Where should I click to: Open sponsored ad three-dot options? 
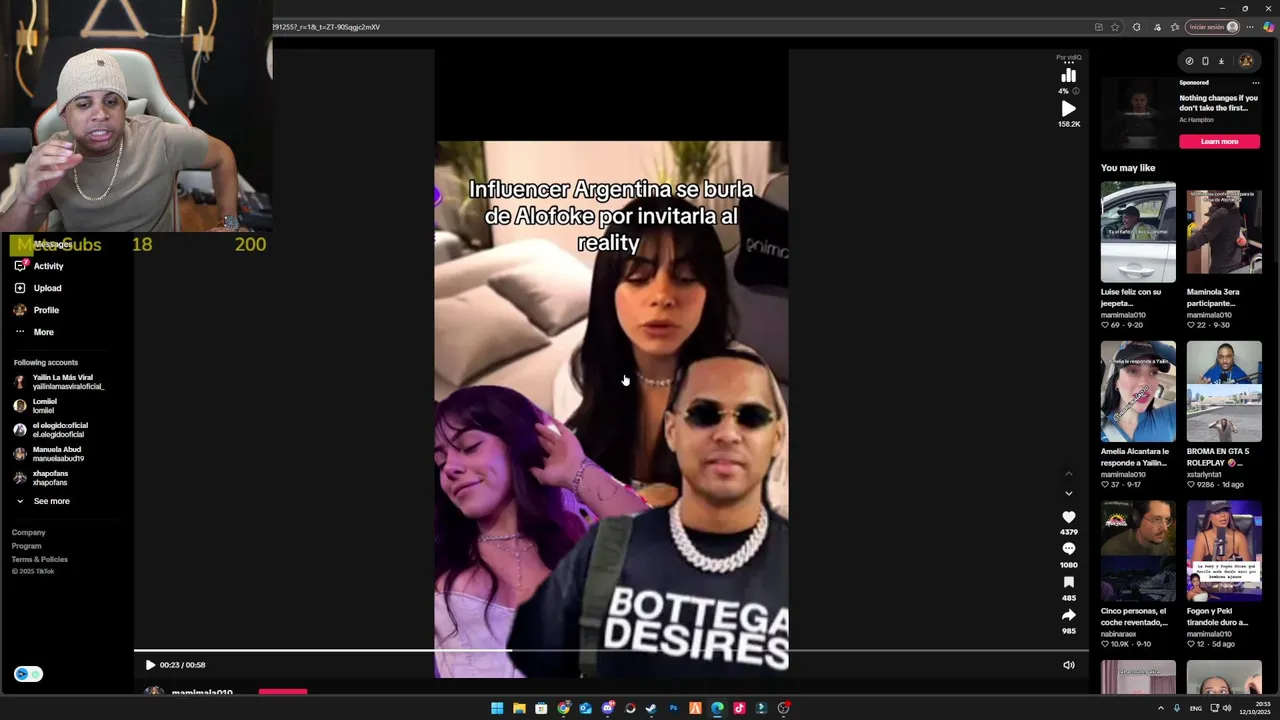1256,83
